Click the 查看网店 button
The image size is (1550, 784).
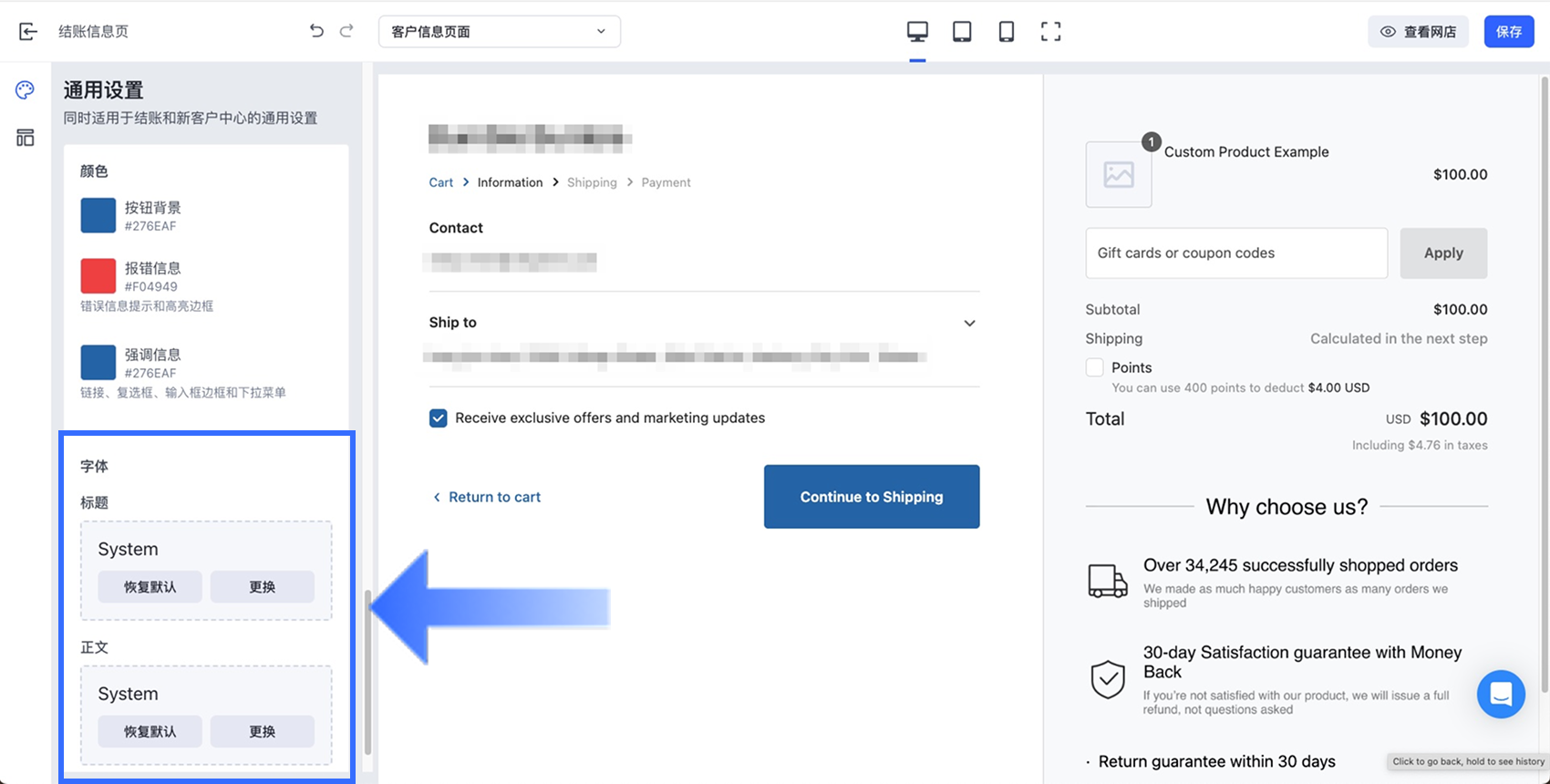1418,32
